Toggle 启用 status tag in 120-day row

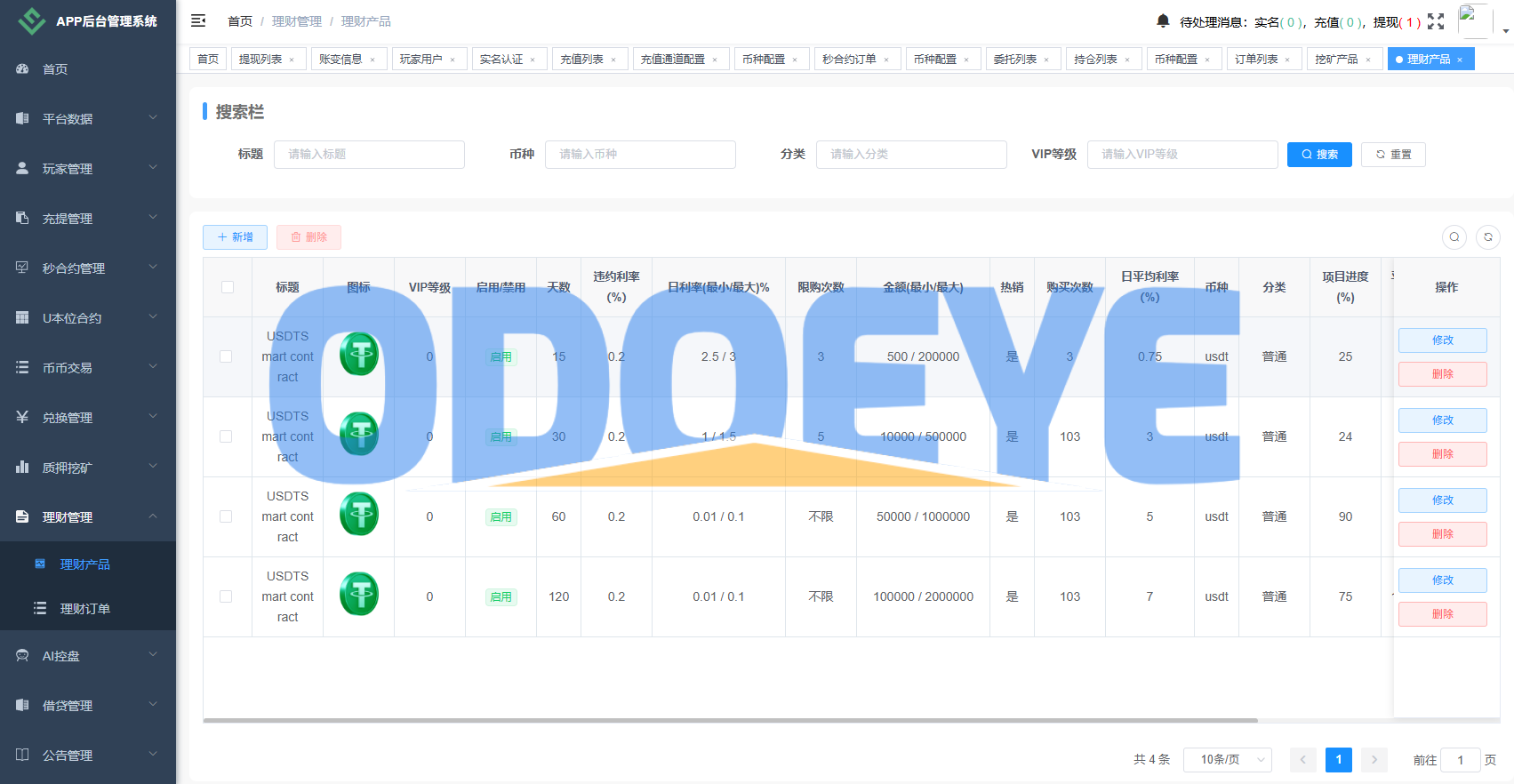(501, 596)
